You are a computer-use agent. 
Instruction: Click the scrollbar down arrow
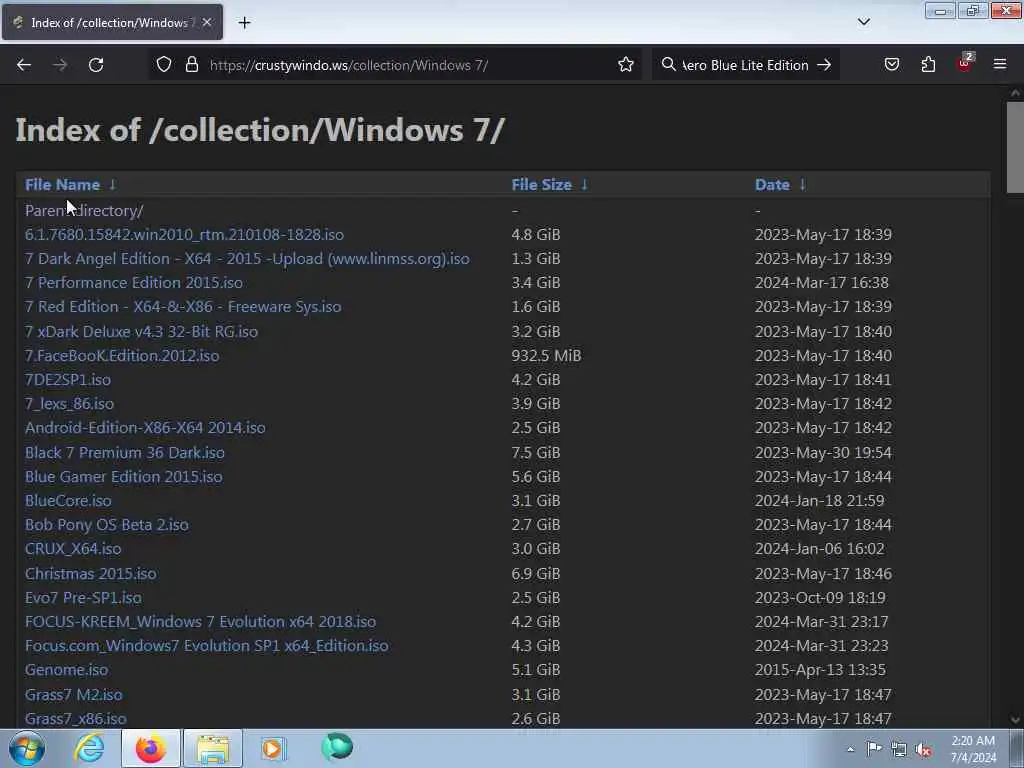point(1015,720)
